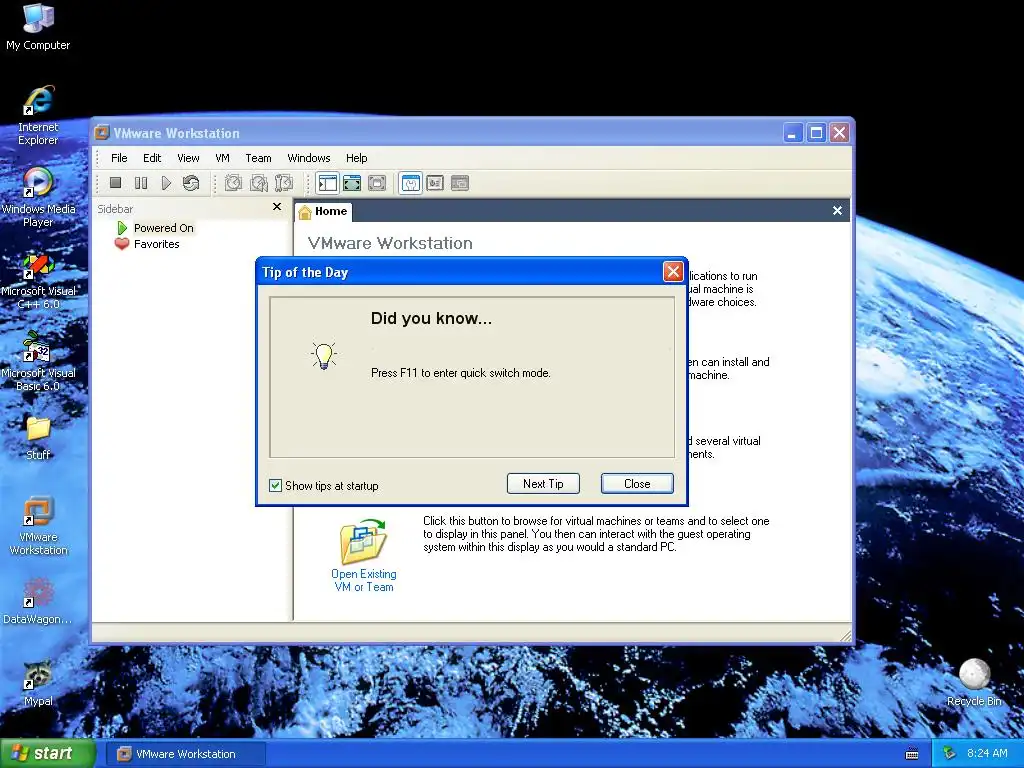Click the Open Existing VM or Team folder icon
Image resolution: width=1024 pixels, height=768 pixels.
pos(364,541)
